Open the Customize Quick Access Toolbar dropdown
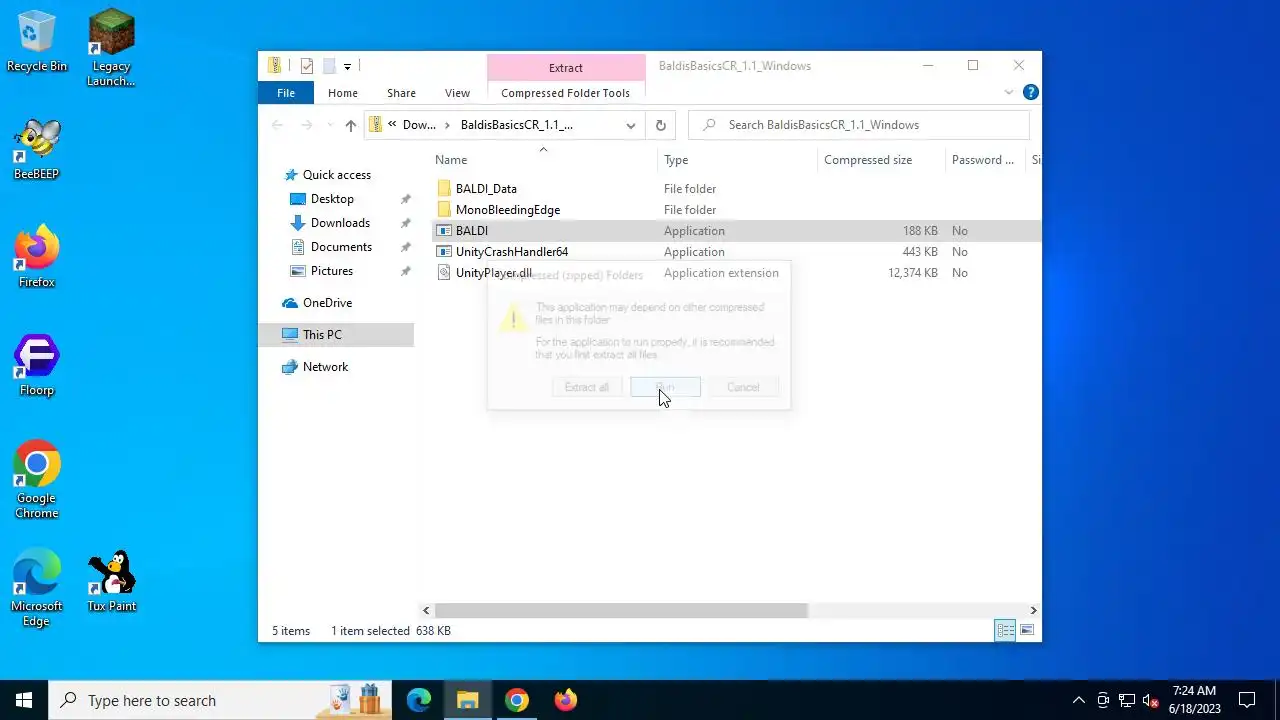 (347, 66)
